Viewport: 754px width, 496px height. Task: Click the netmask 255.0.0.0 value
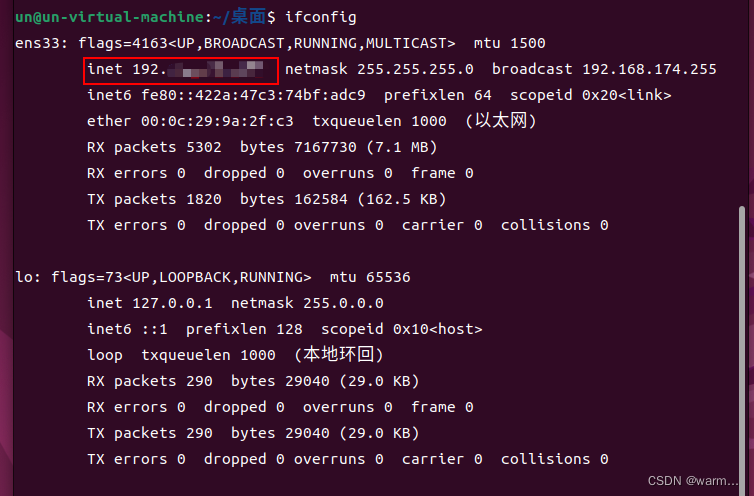[x=307, y=303]
